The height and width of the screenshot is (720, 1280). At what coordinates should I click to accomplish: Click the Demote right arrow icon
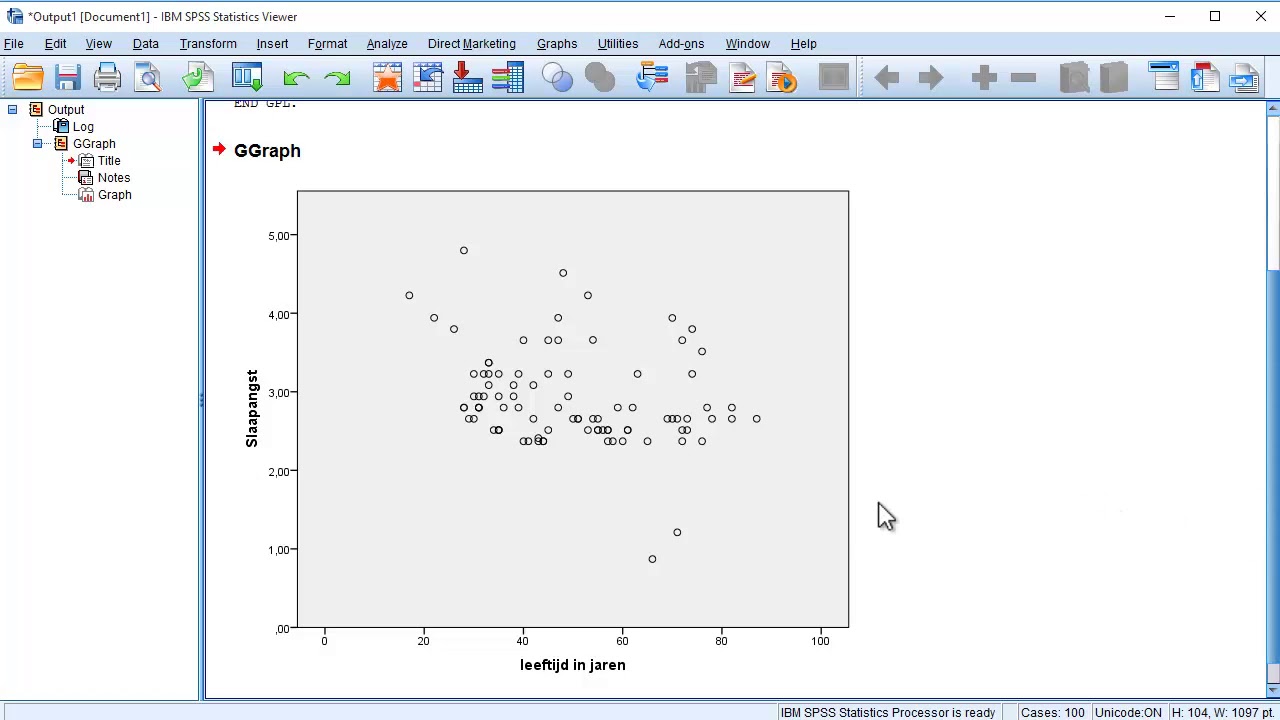click(930, 78)
